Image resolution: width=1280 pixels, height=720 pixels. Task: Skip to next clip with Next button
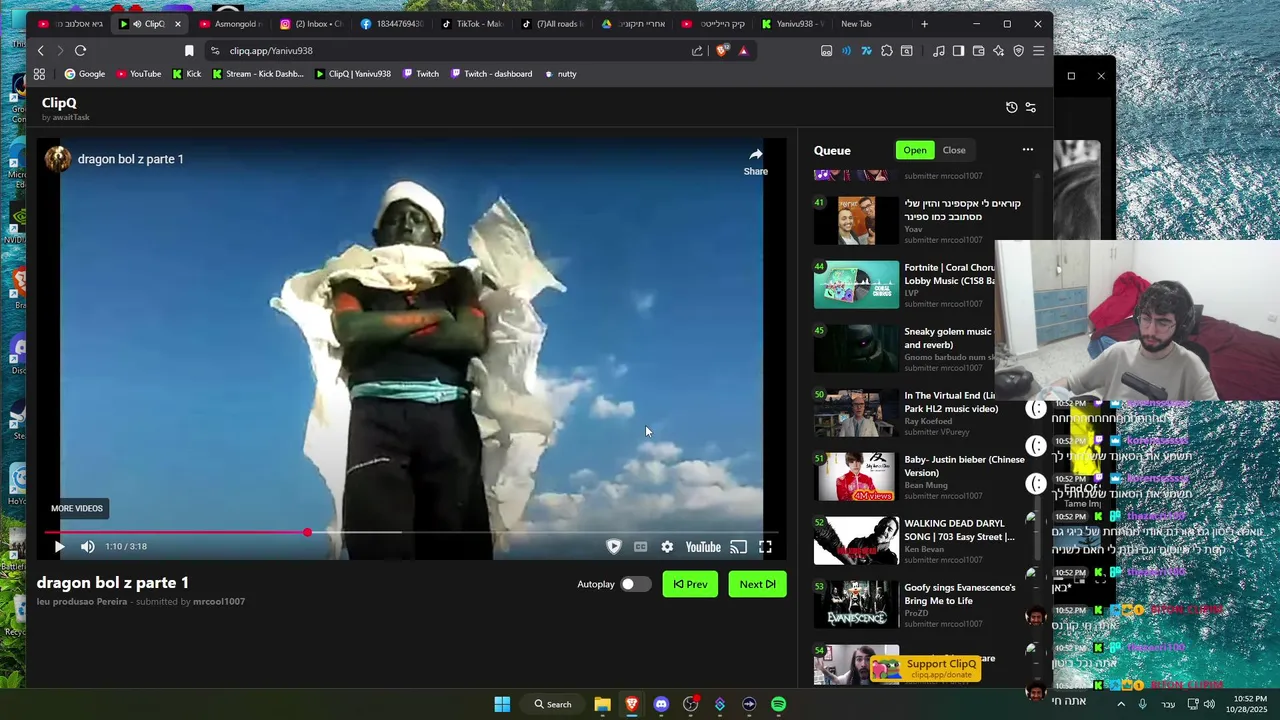[x=757, y=584]
